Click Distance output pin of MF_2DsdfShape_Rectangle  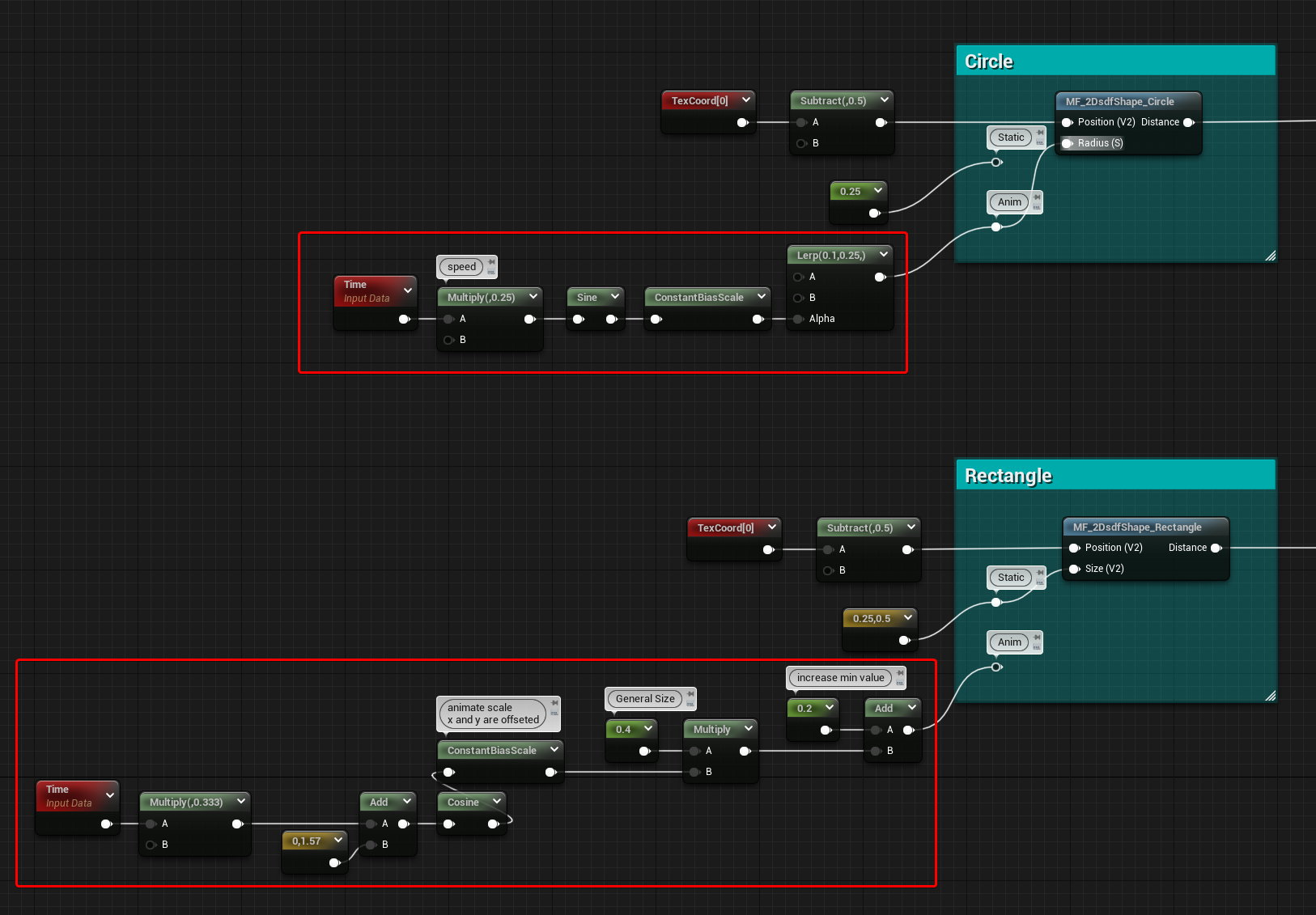1216,548
